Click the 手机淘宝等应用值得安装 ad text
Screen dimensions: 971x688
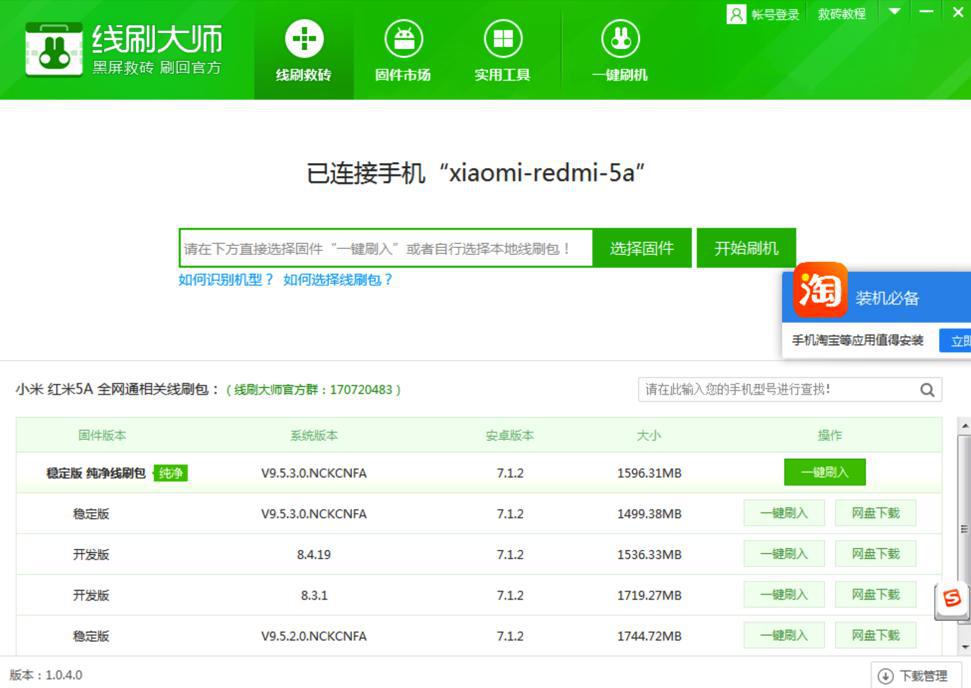[x=857, y=340]
